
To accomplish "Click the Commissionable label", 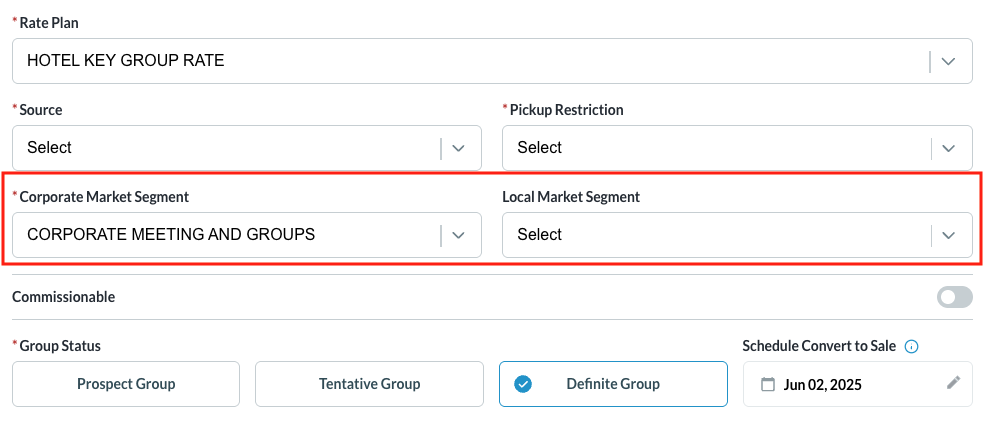I will [64, 297].
